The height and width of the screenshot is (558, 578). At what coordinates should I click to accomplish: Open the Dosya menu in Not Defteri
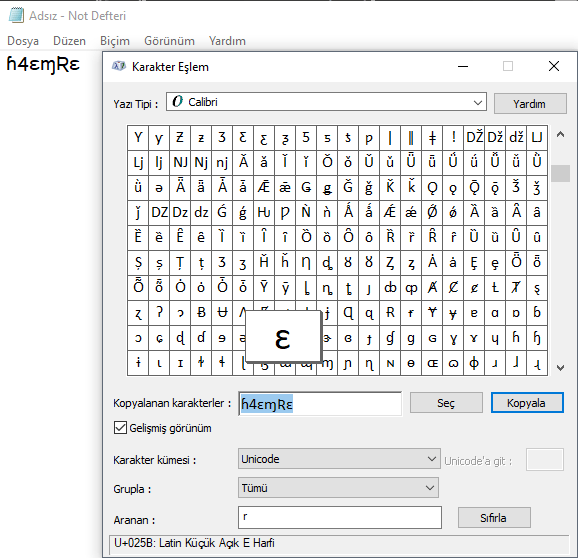(23, 41)
